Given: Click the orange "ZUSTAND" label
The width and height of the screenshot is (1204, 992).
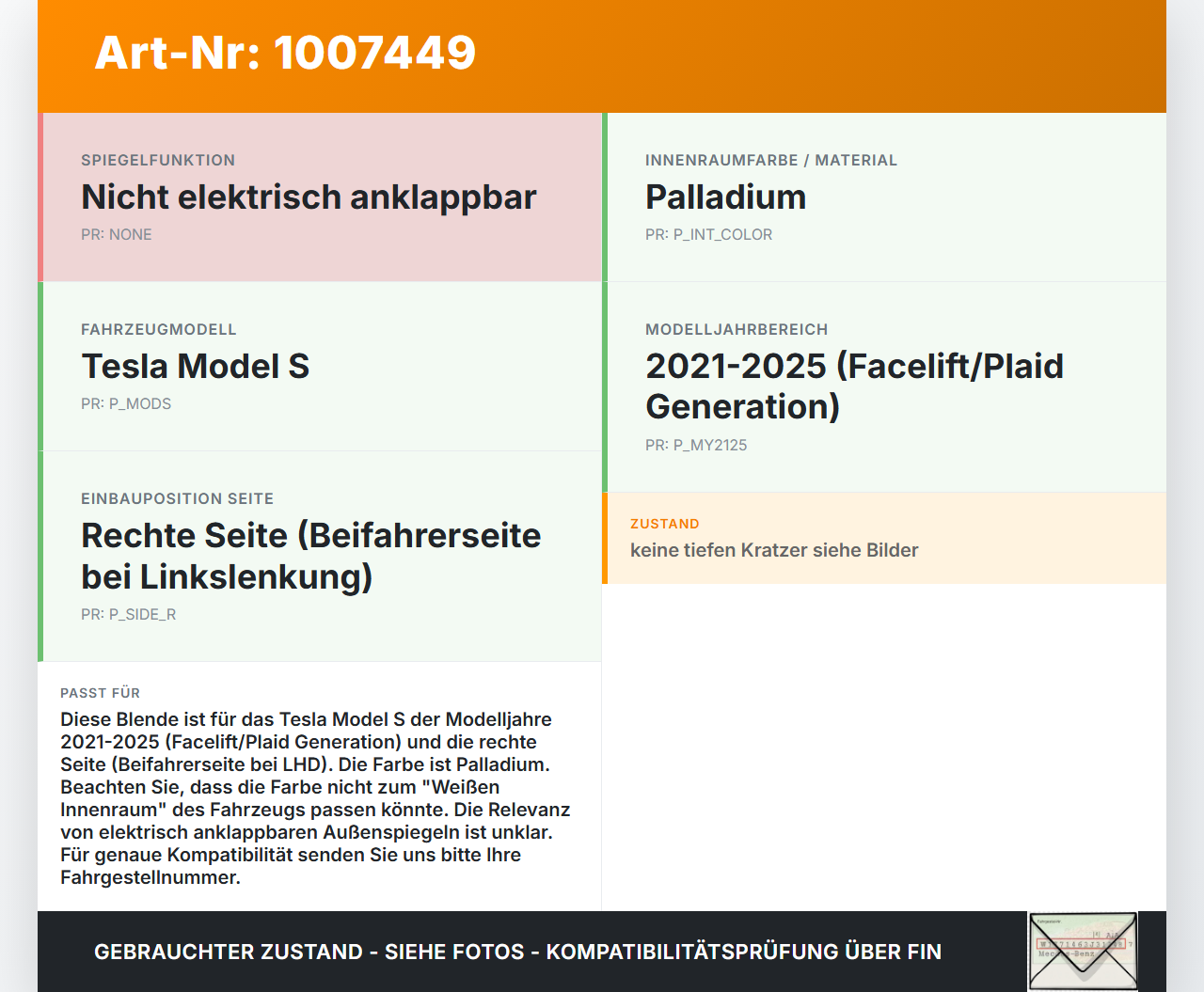Looking at the screenshot, I should click(x=665, y=524).
